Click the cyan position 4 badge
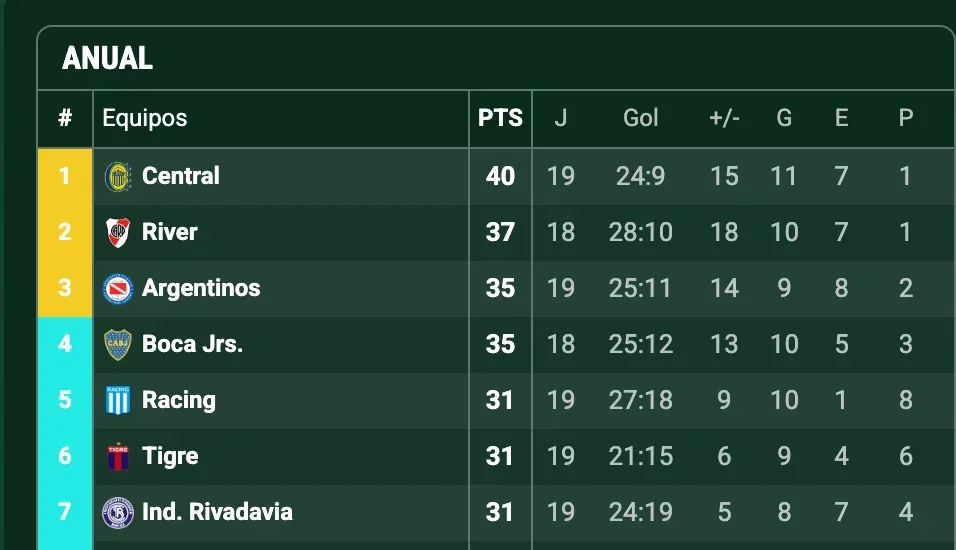Image resolution: width=956 pixels, height=550 pixels. click(x=65, y=344)
